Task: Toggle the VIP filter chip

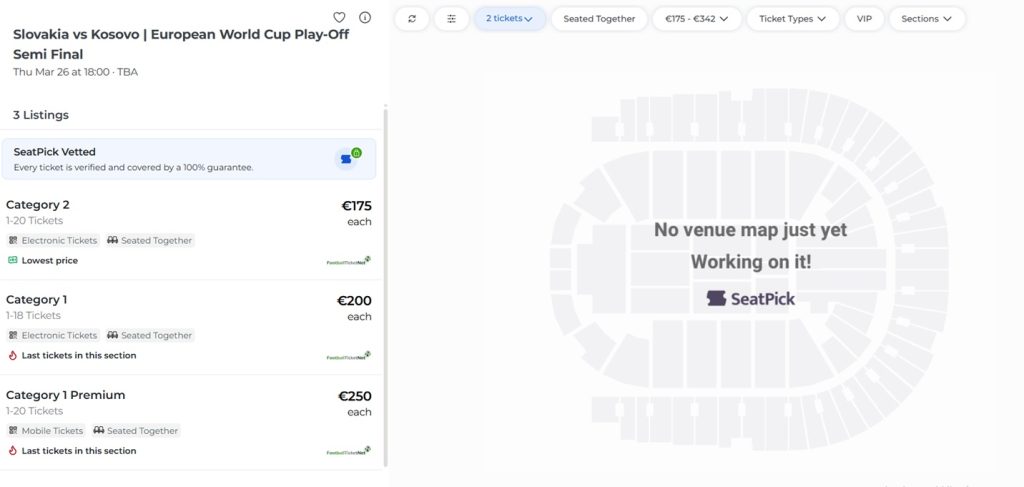Action: click(x=864, y=19)
